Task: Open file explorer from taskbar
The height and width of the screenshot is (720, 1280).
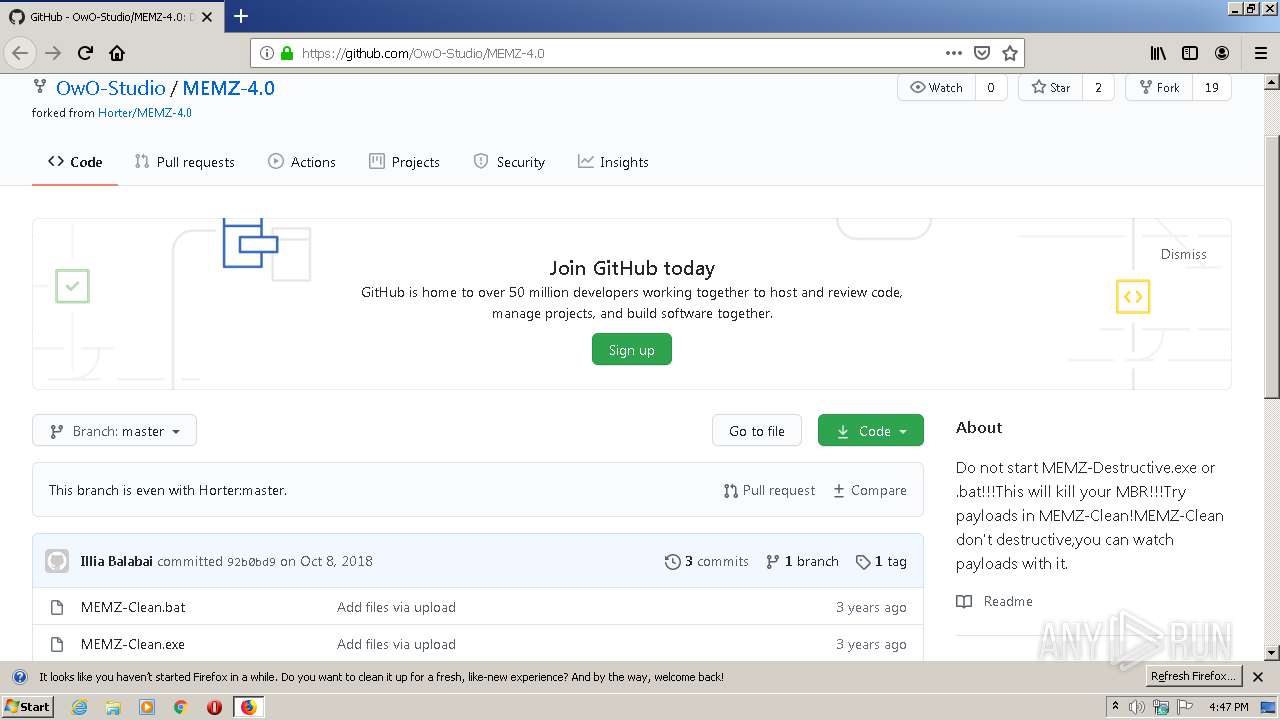Action: pos(113,707)
